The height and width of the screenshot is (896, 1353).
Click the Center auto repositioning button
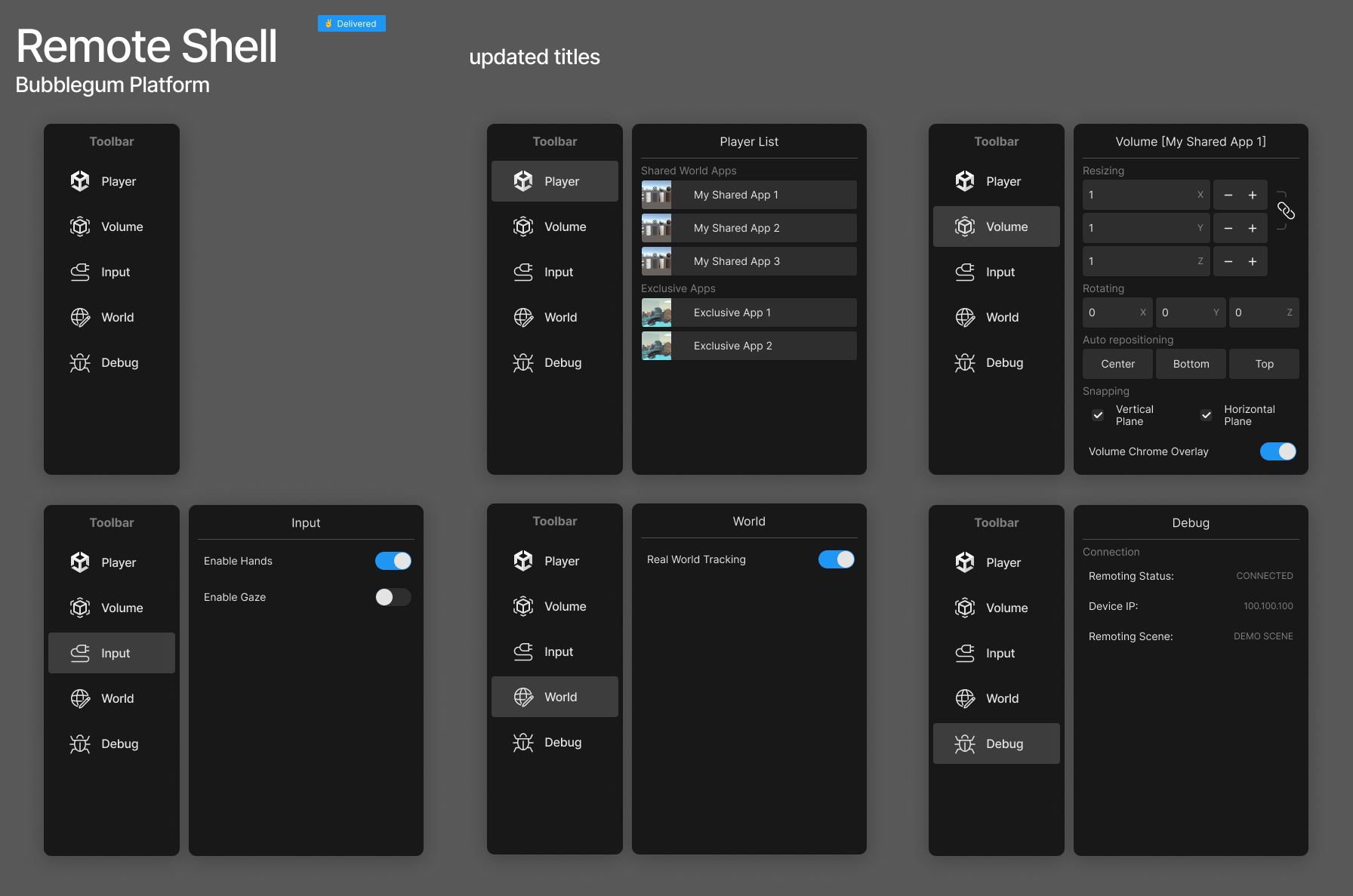click(1117, 364)
